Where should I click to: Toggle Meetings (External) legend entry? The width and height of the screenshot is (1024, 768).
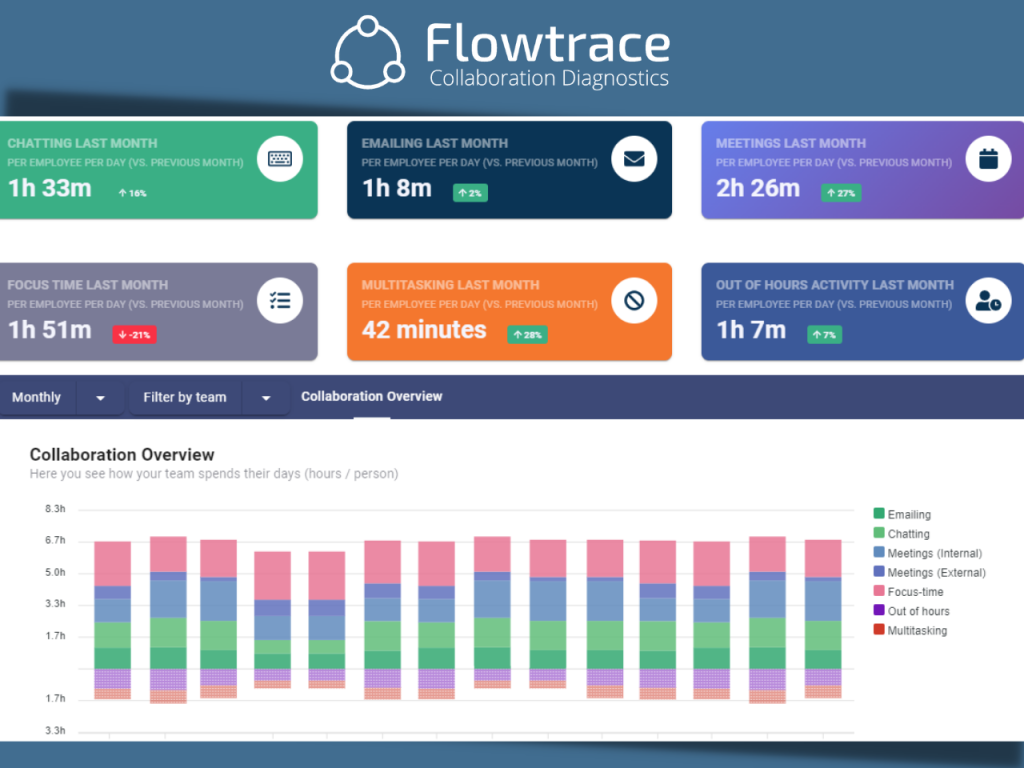(x=936, y=573)
